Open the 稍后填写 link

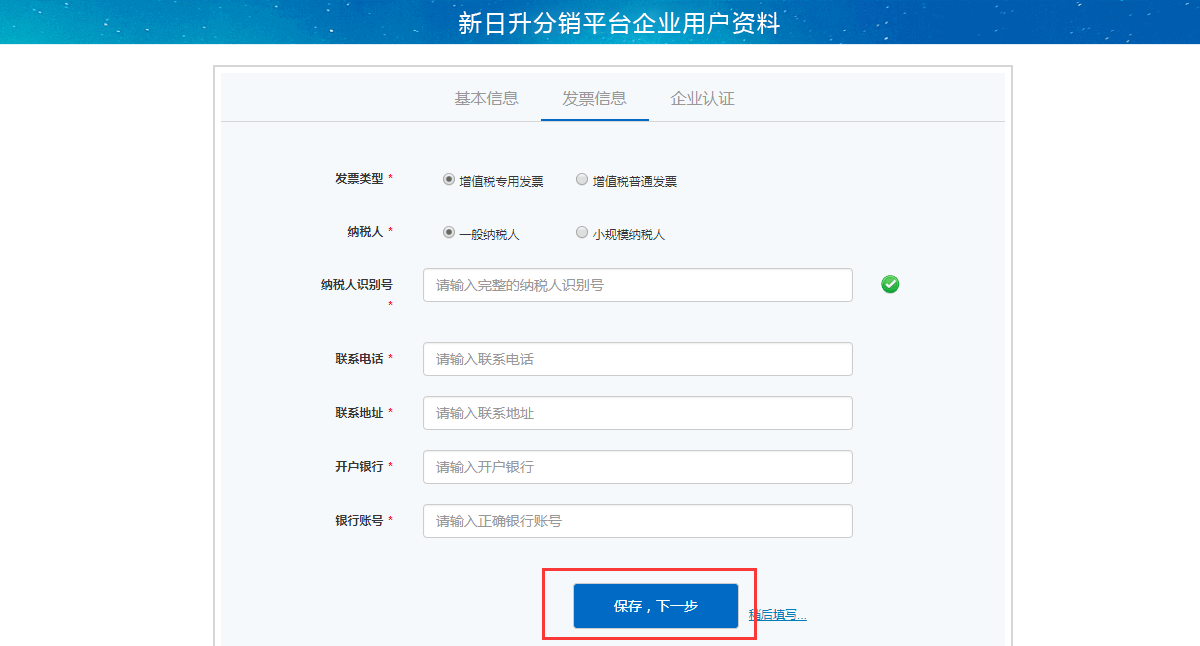(x=777, y=615)
